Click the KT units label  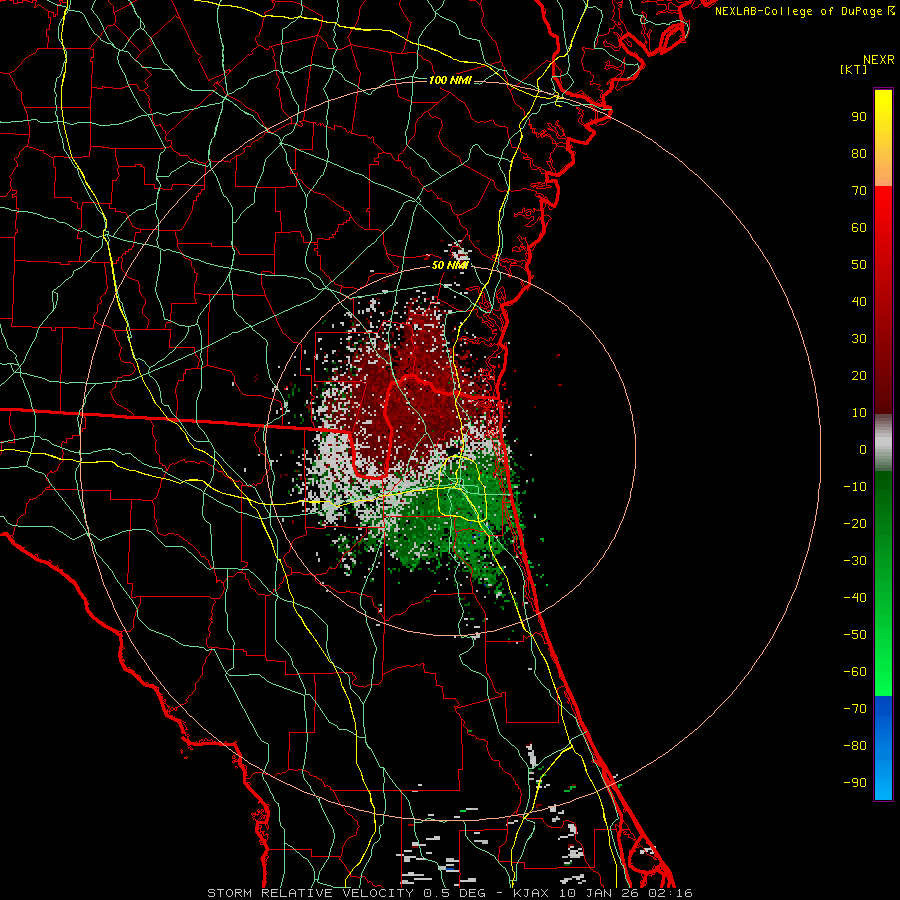pos(853,69)
